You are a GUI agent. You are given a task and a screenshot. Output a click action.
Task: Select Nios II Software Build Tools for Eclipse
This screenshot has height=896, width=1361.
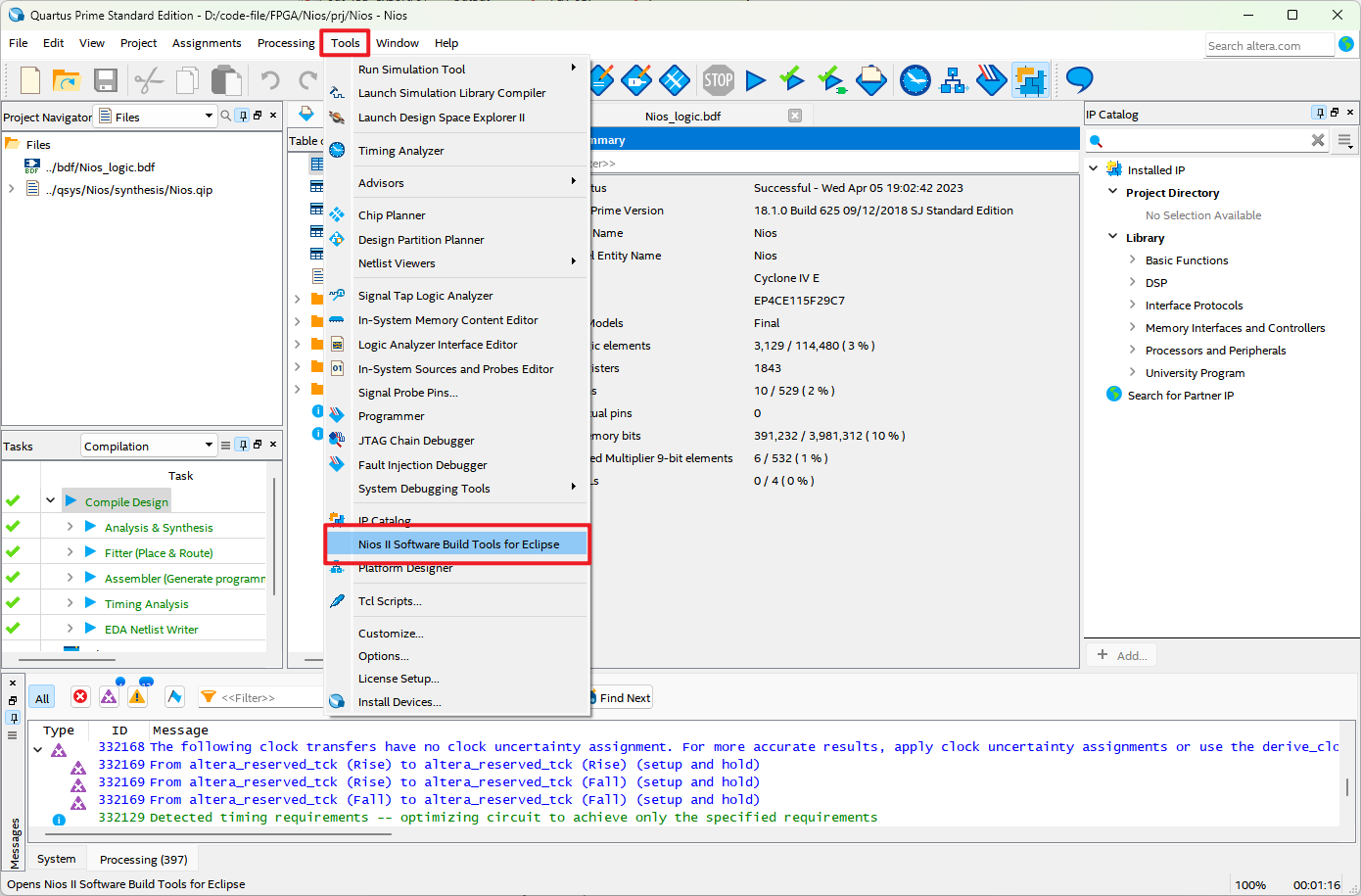[x=458, y=542]
